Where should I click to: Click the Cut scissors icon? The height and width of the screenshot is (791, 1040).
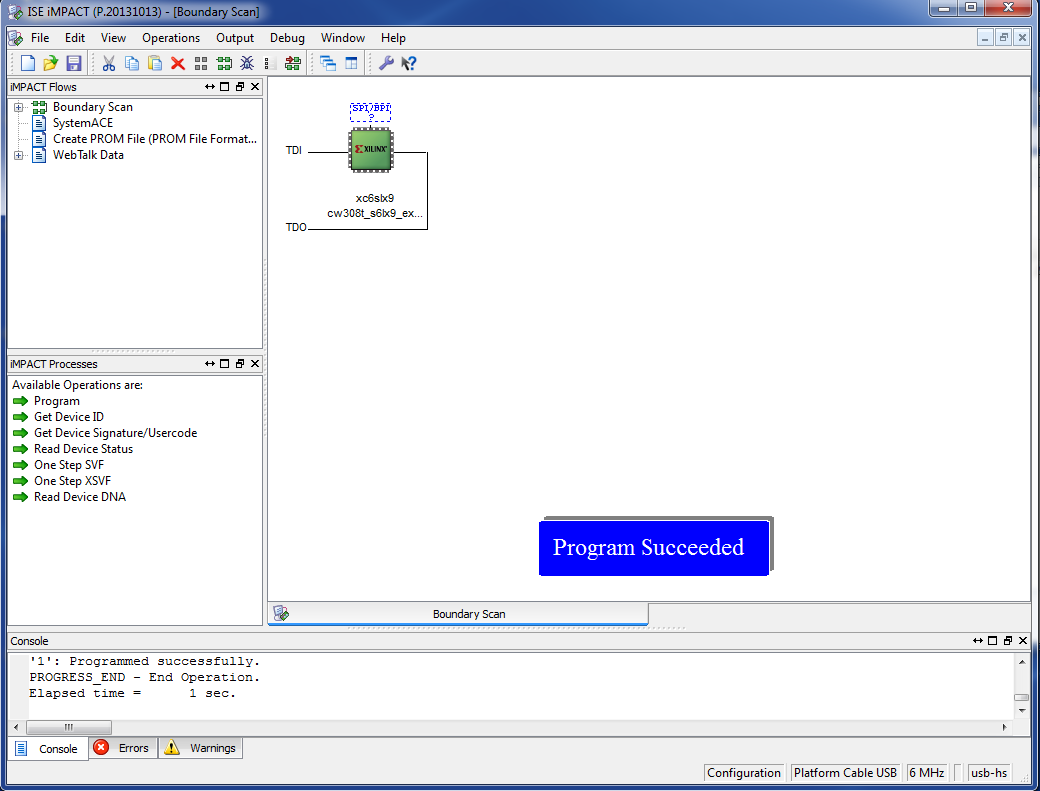tap(109, 63)
